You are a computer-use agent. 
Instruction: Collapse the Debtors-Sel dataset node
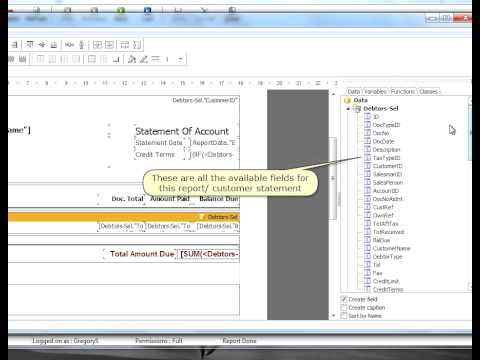[348, 109]
